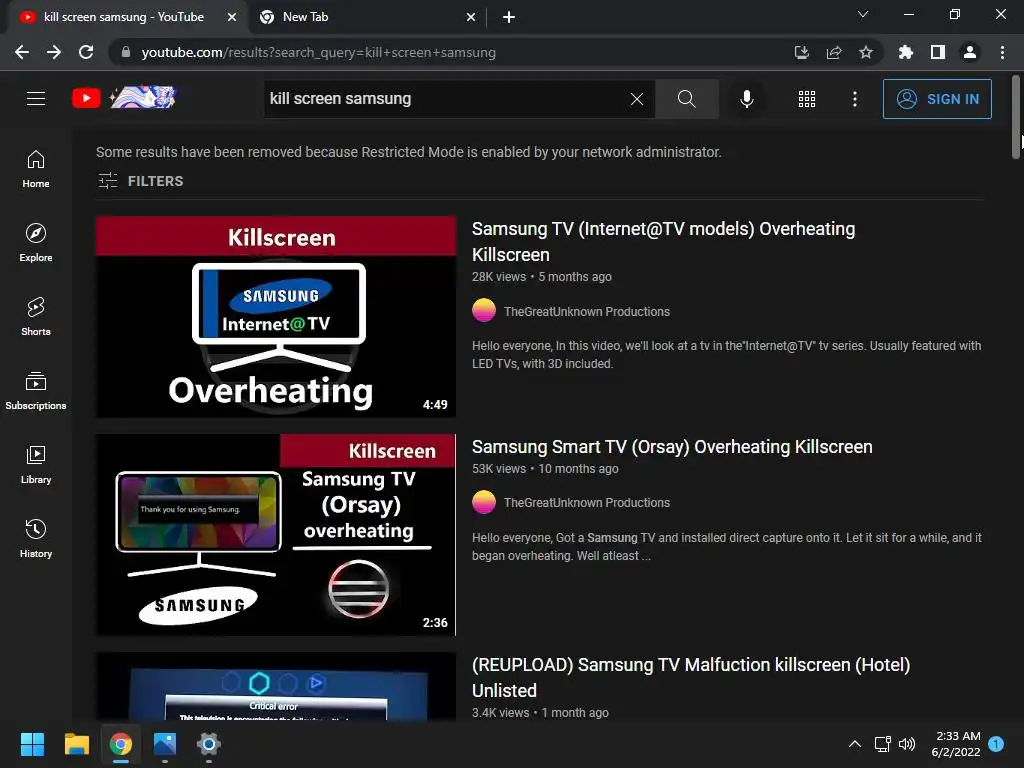Open the Hotel Malfunction killscreen thumbnail
The height and width of the screenshot is (768, 1024).
pyautogui.click(x=276, y=686)
